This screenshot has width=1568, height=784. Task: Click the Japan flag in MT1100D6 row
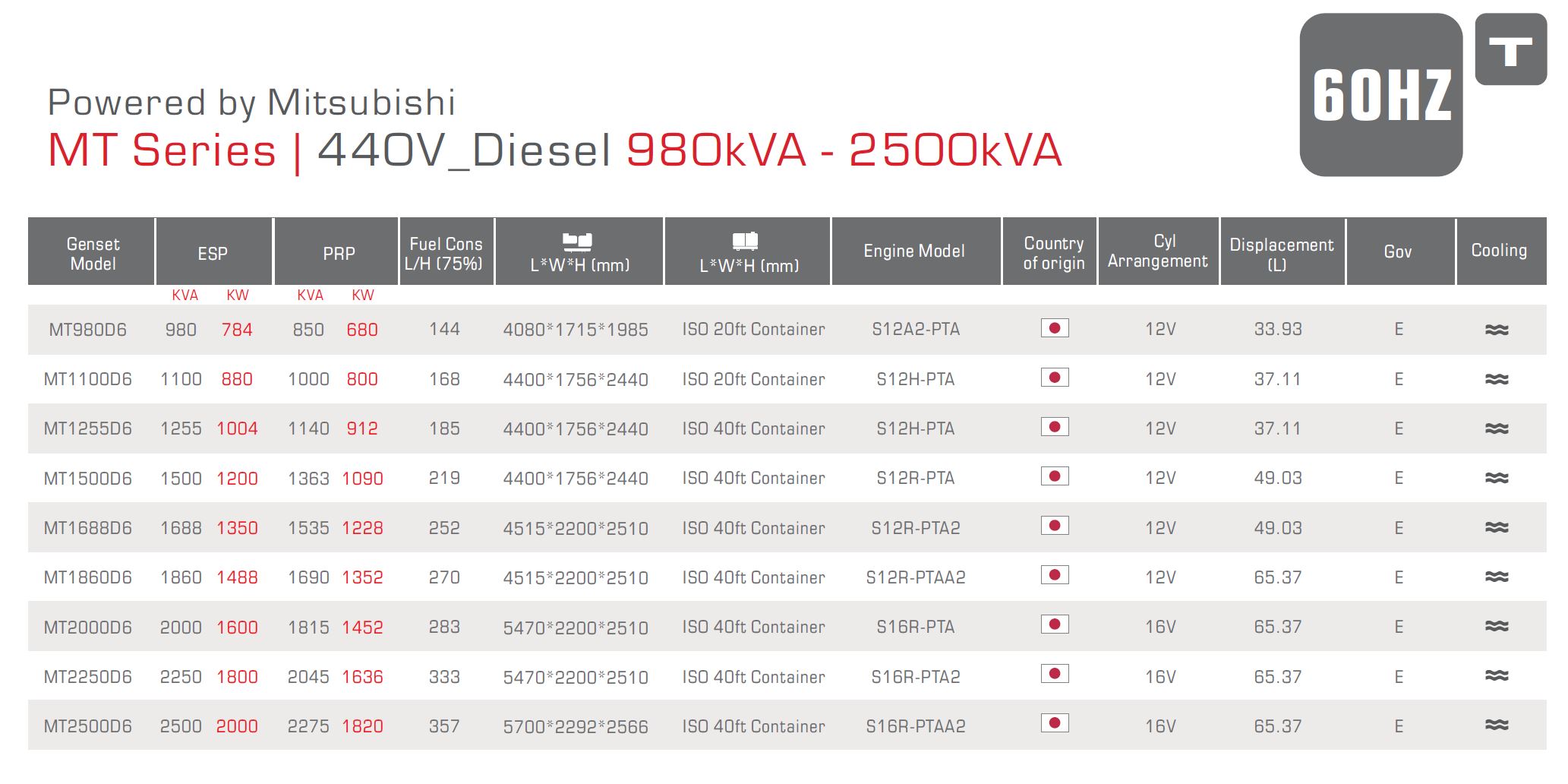[x=1055, y=378]
